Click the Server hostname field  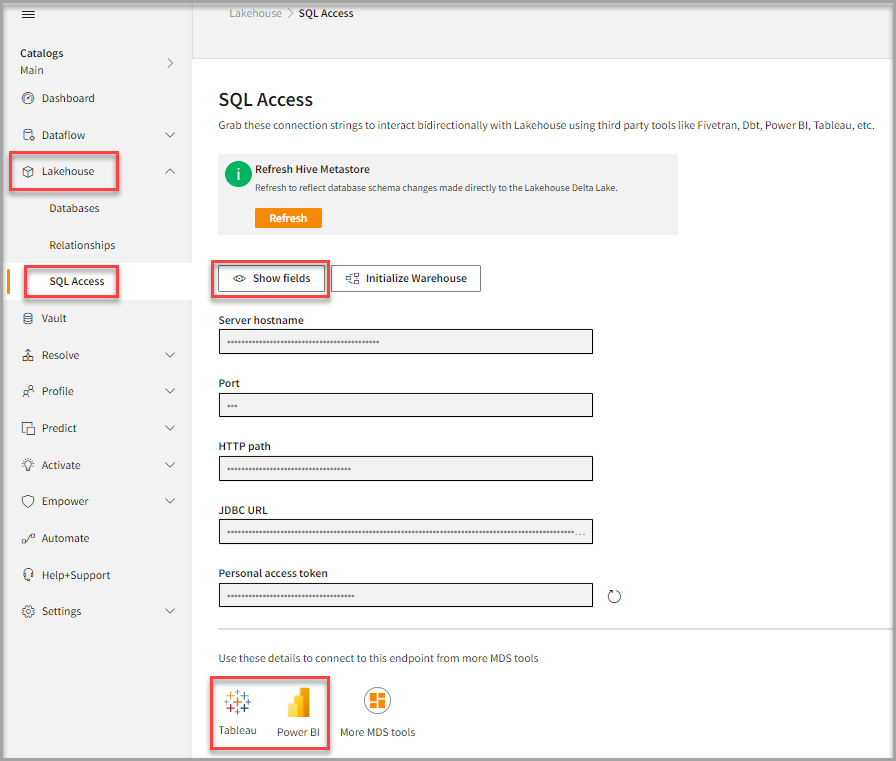point(405,342)
